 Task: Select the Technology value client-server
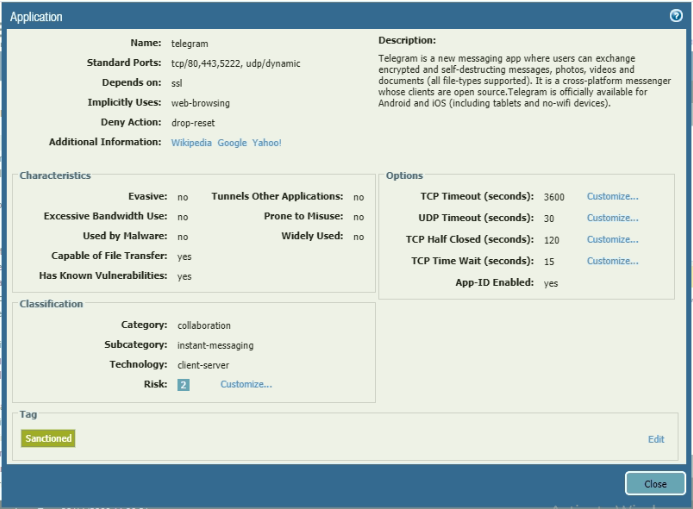pyautogui.click(x=203, y=365)
